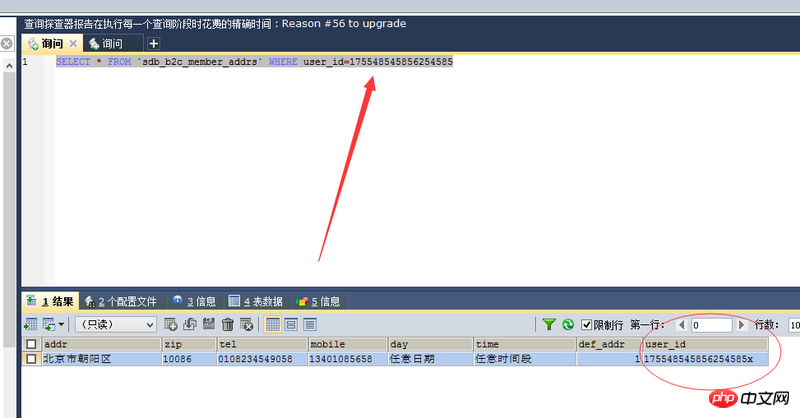Click the duplicate row icon
Image resolution: width=800 pixels, height=418 pixels.
pyautogui.click(x=190, y=325)
